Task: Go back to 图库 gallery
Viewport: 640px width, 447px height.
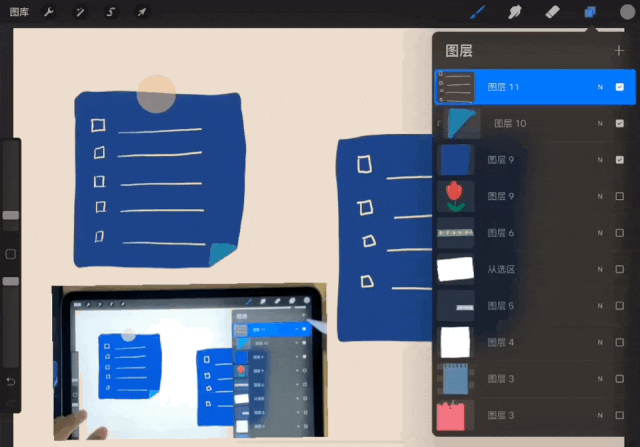Action: click(19, 12)
